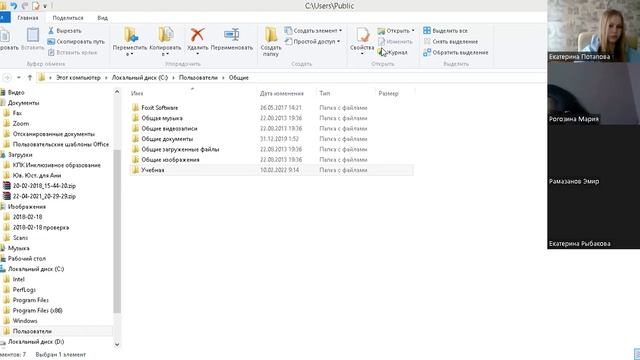Select Локальный диск (D:) in navigation pane

[x=36, y=342]
